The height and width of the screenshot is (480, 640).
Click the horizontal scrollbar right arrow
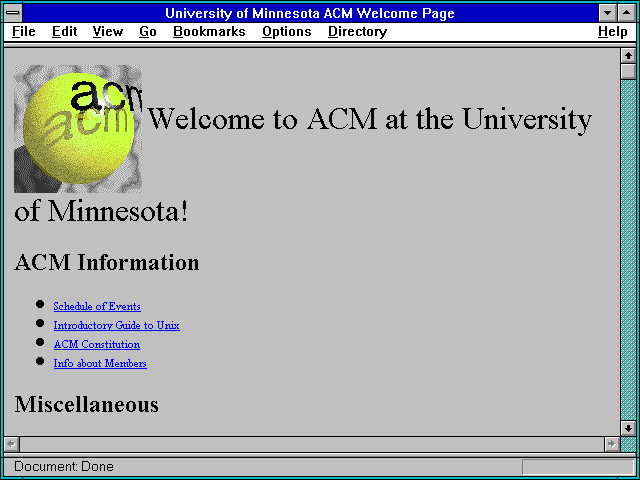[x=611, y=444]
